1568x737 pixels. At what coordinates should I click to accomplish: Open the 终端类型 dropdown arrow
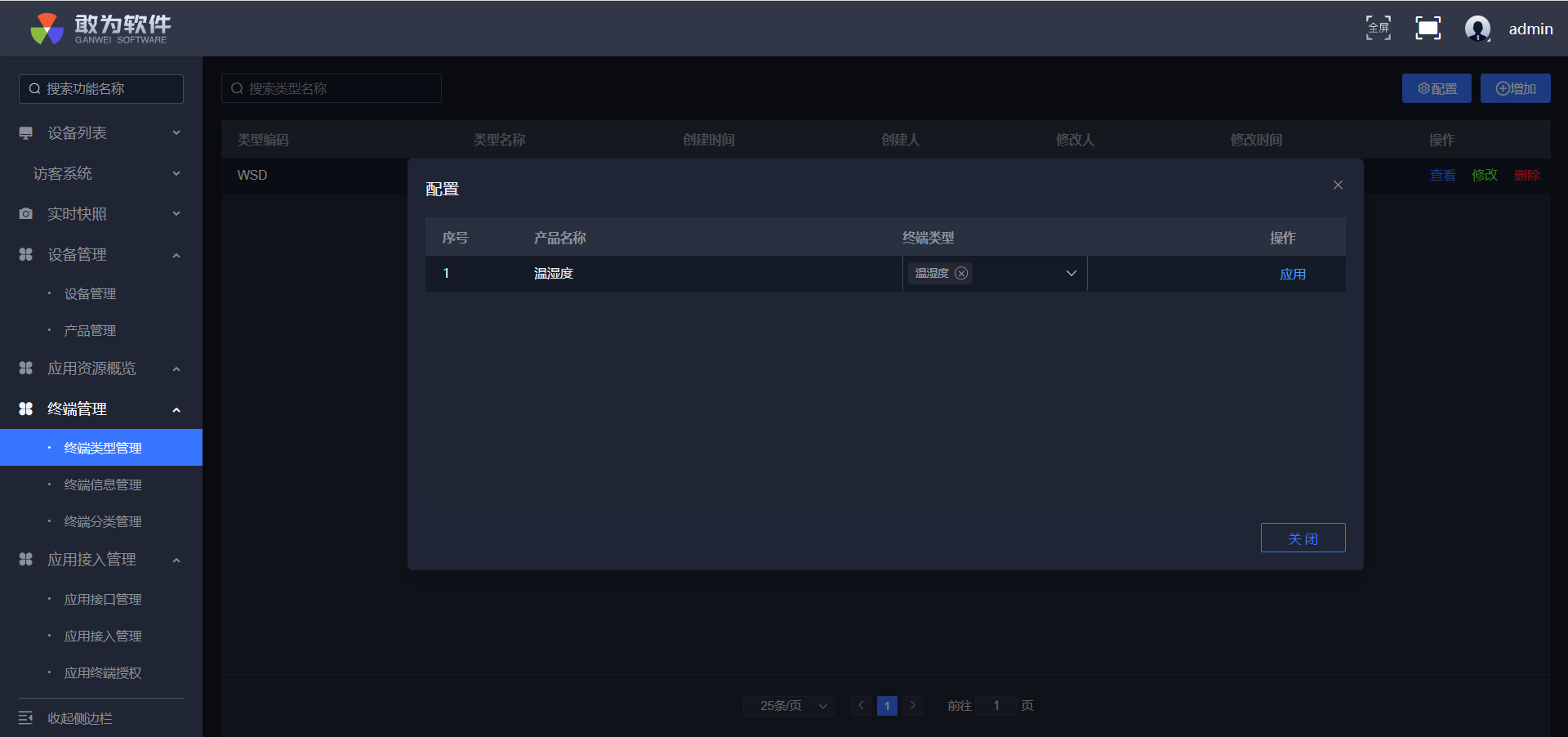tap(1071, 274)
